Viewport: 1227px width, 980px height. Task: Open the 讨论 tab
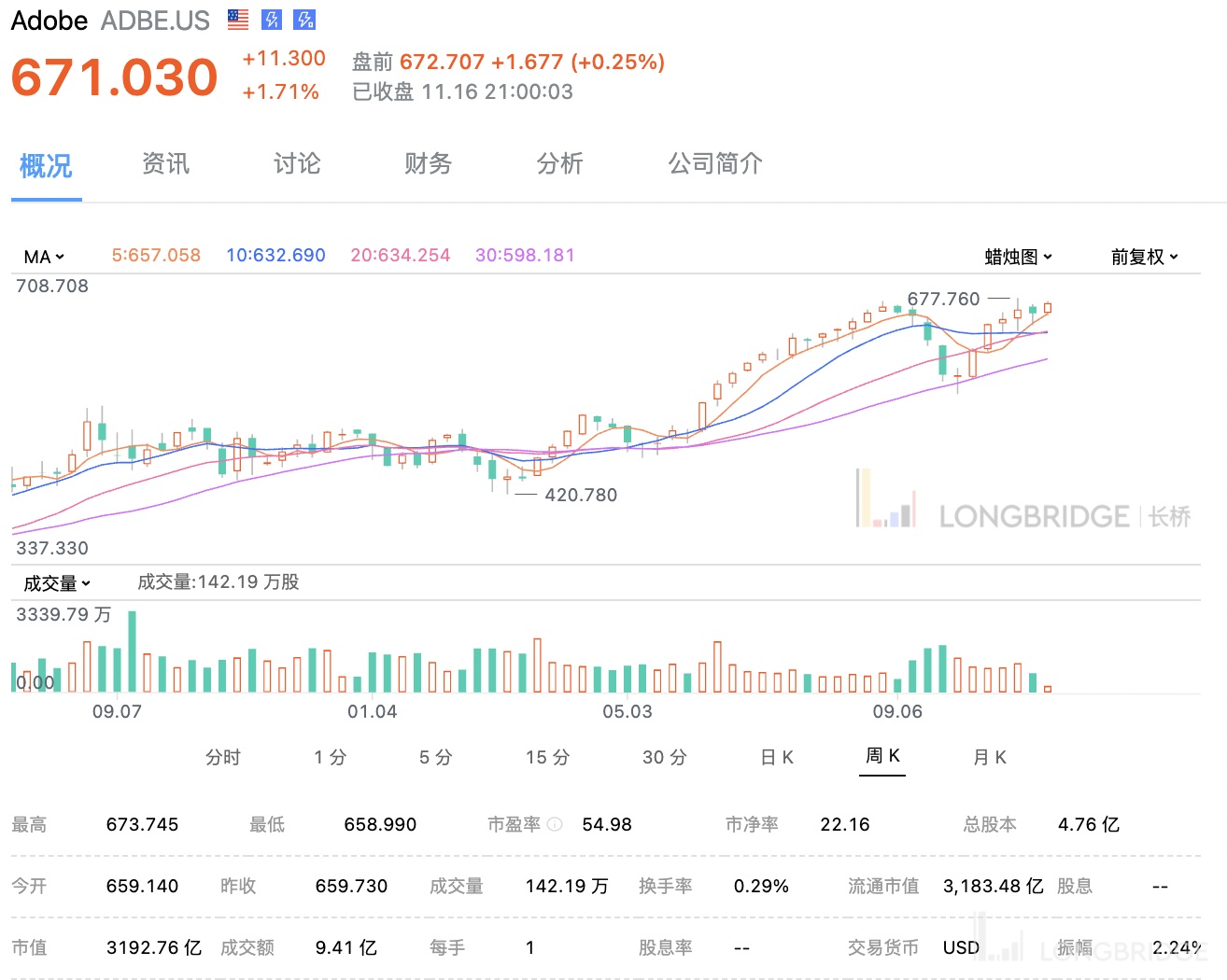coord(297,164)
